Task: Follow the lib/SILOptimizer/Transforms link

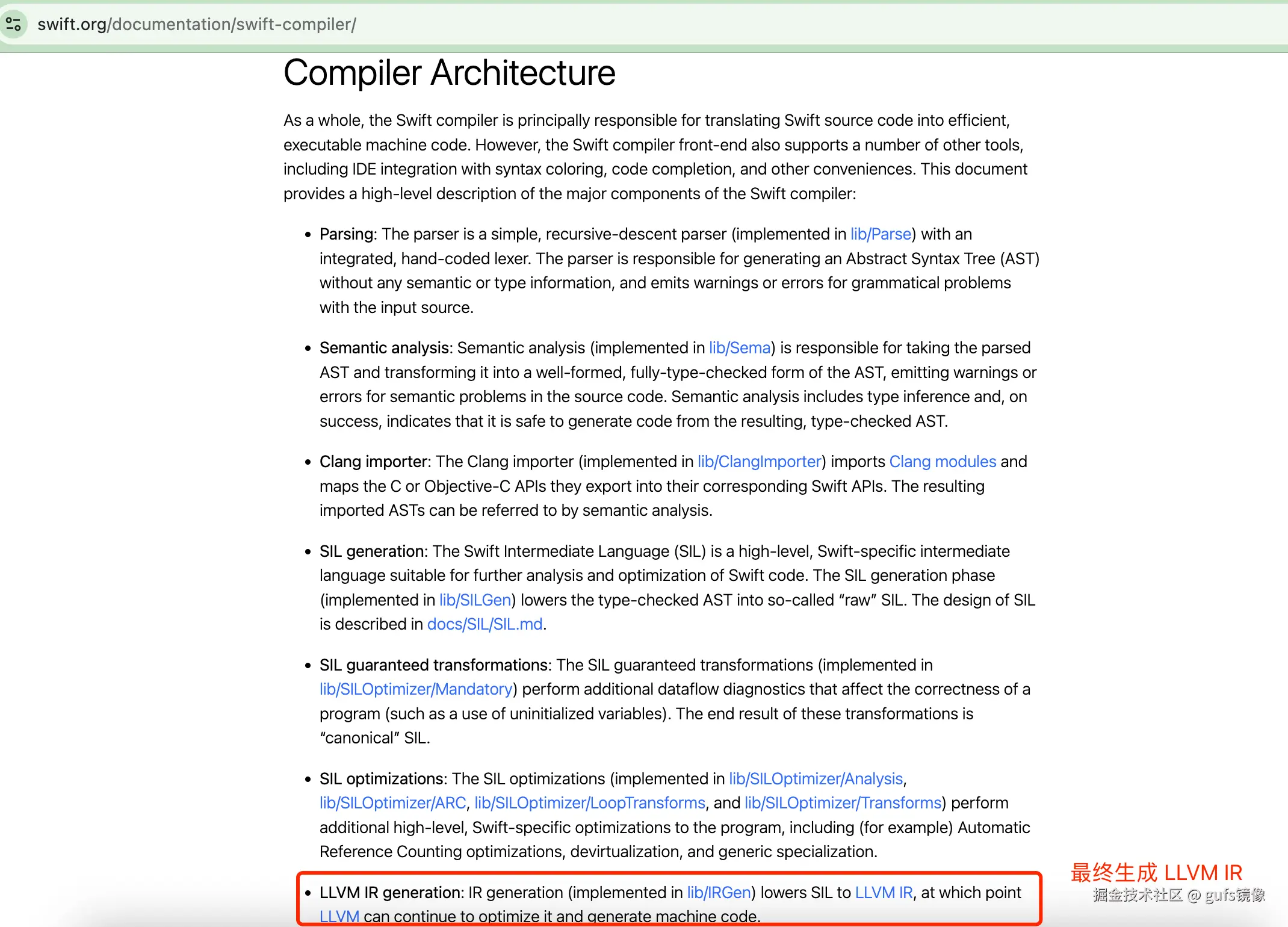Action: 843,803
